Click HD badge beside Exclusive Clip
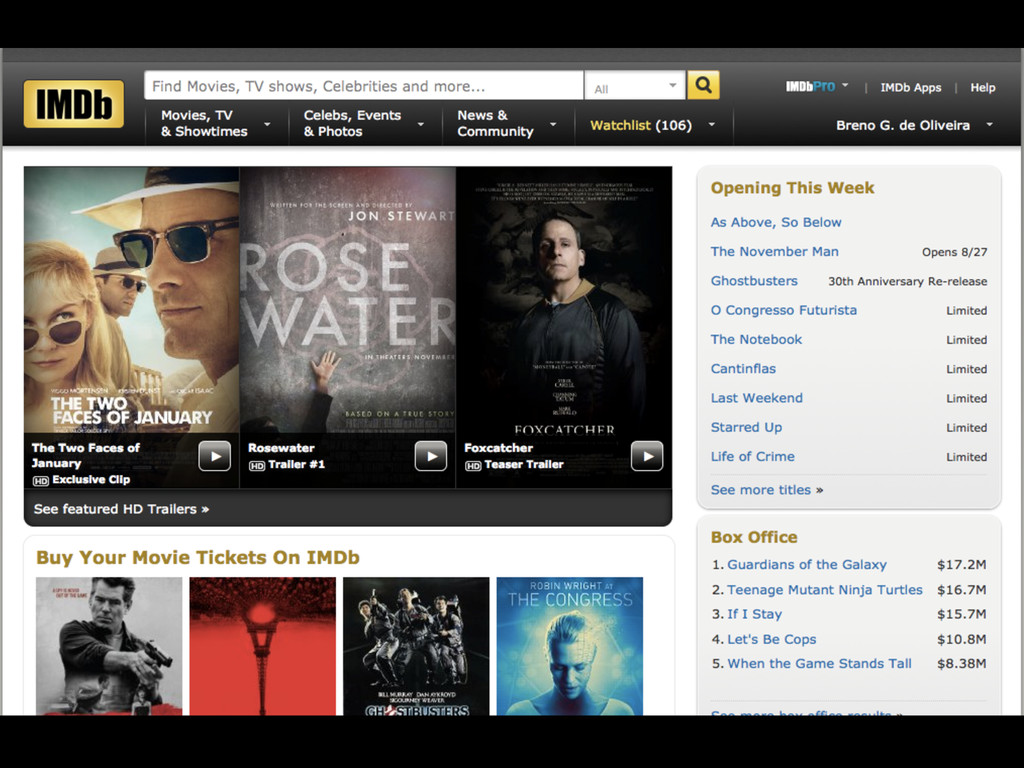This screenshot has width=1024, height=768. [x=40, y=481]
